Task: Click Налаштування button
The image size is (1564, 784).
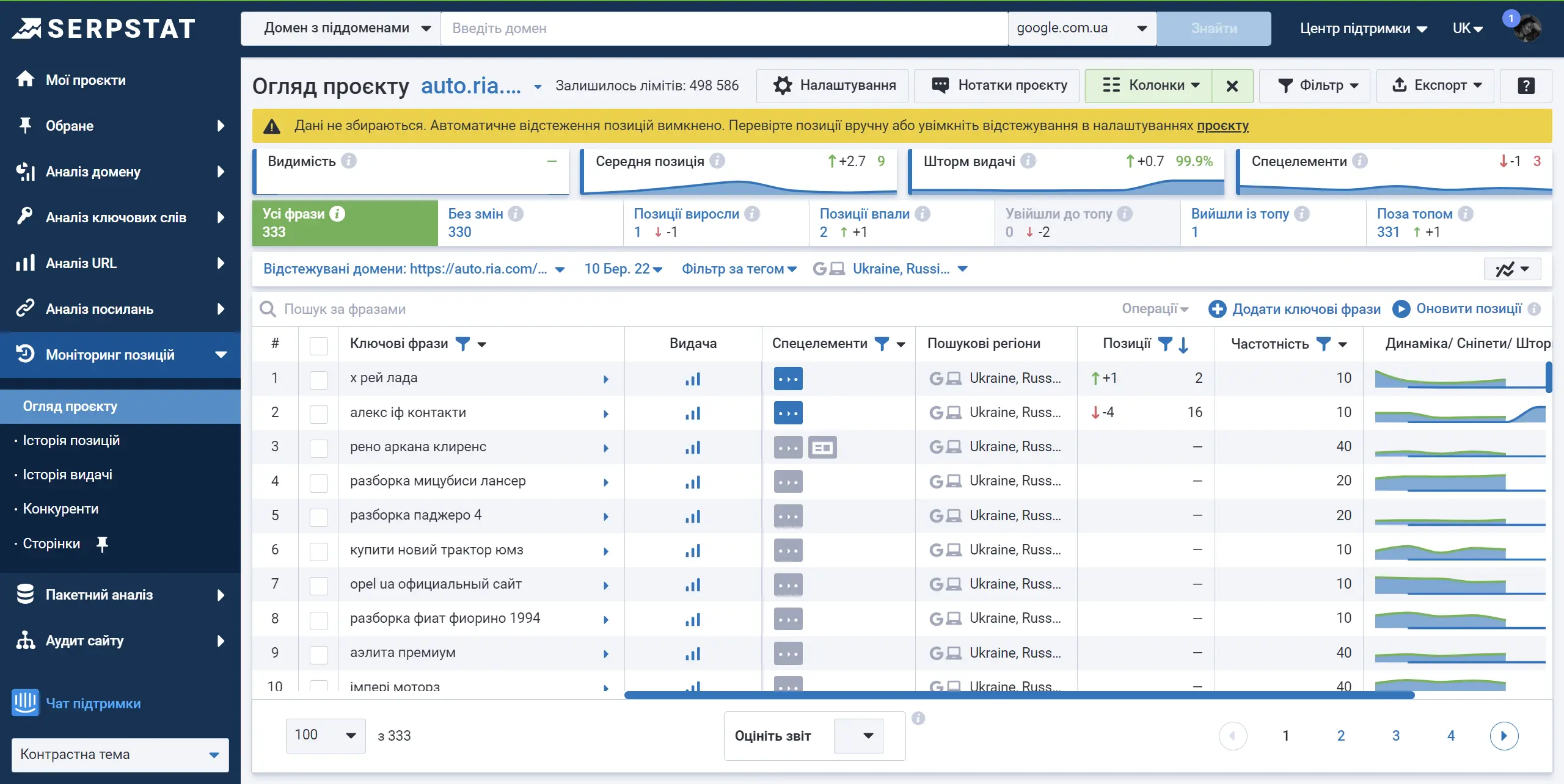Action: click(832, 85)
